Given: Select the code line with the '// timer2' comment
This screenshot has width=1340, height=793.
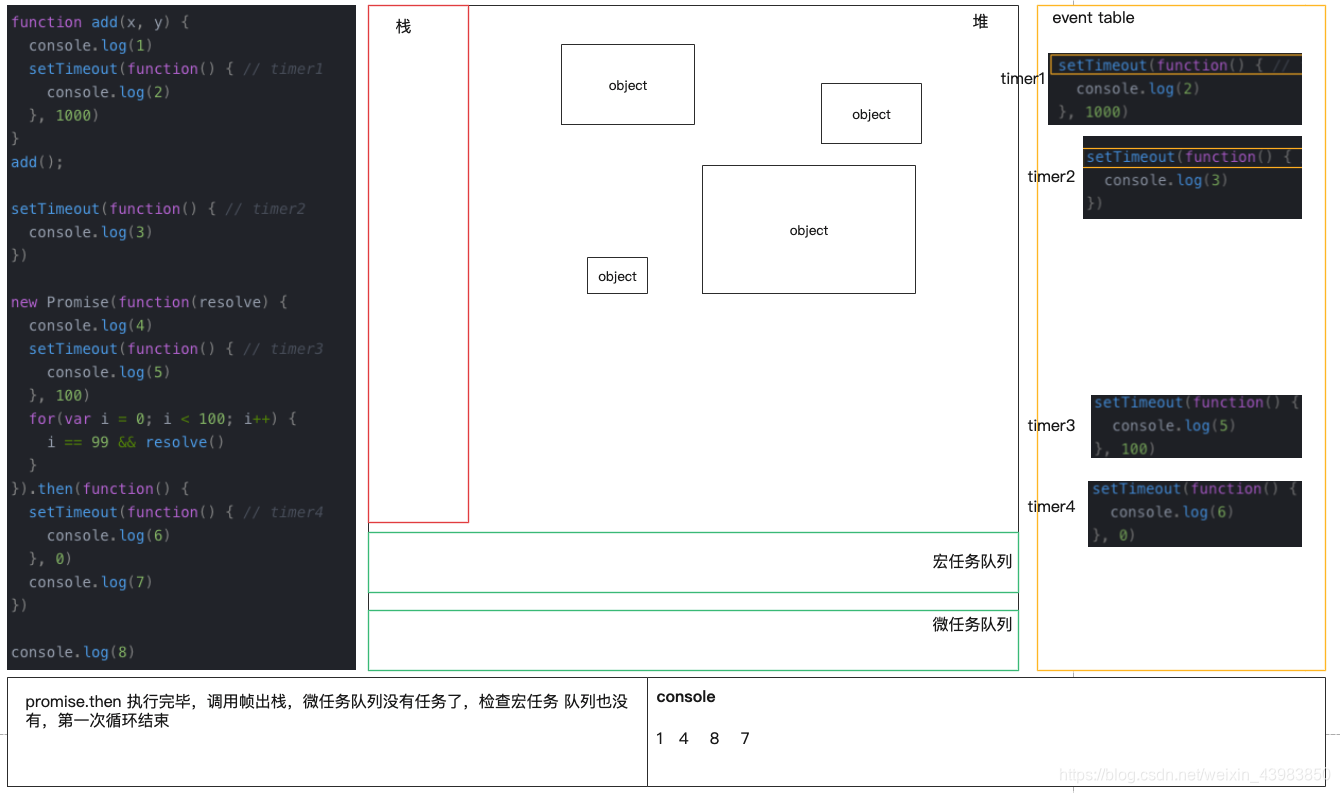Looking at the screenshot, I should click(158, 209).
